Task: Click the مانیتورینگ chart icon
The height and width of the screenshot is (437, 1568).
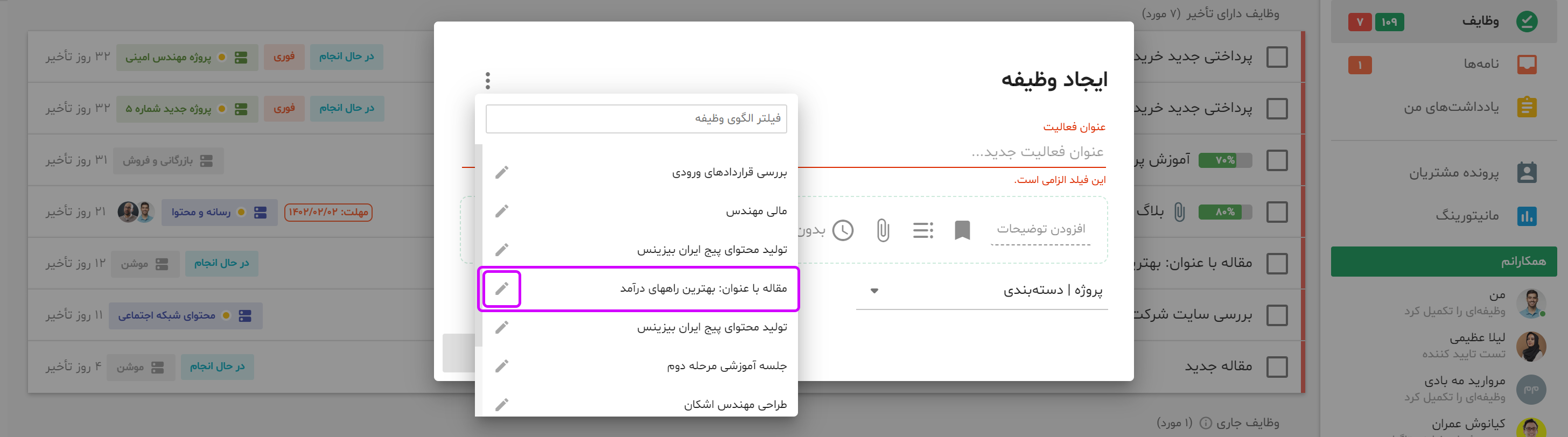Action: pyautogui.click(x=1527, y=216)
